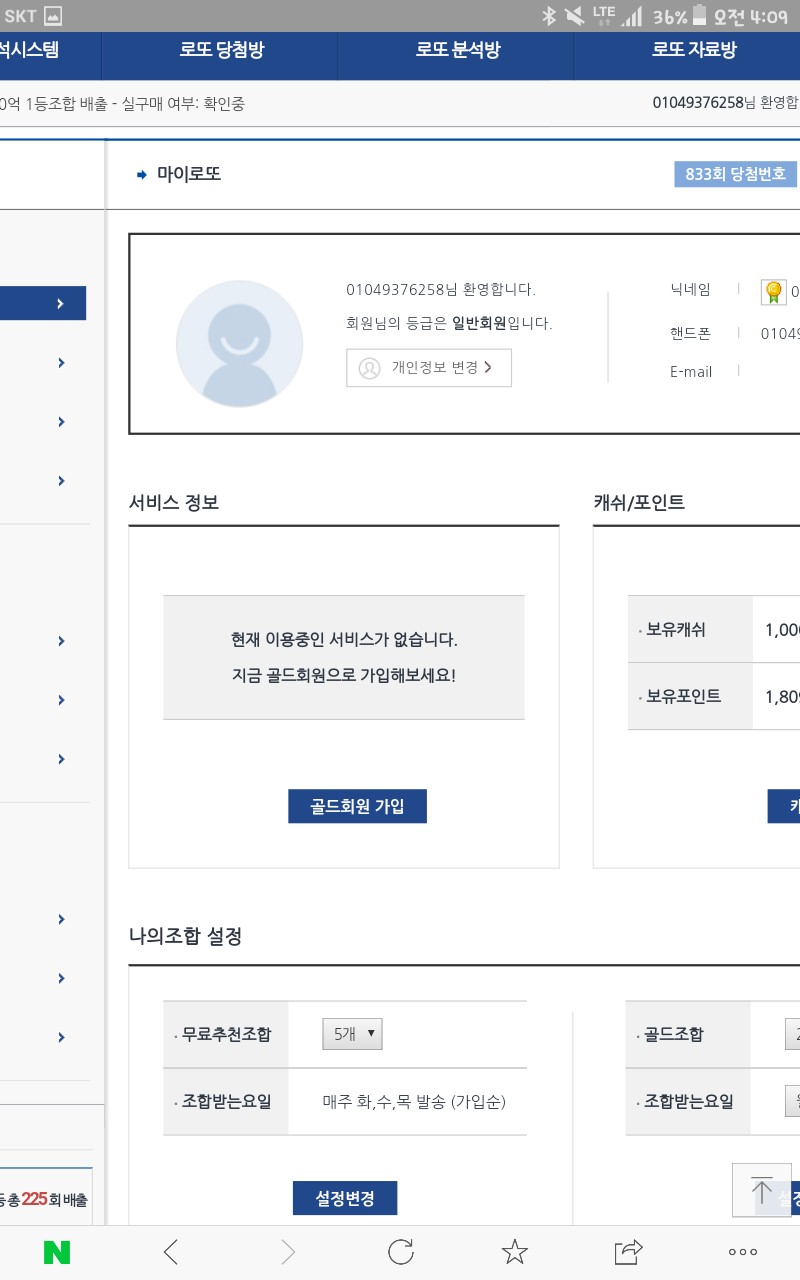View the 833회 당첨번호 button

coord(735,174)
